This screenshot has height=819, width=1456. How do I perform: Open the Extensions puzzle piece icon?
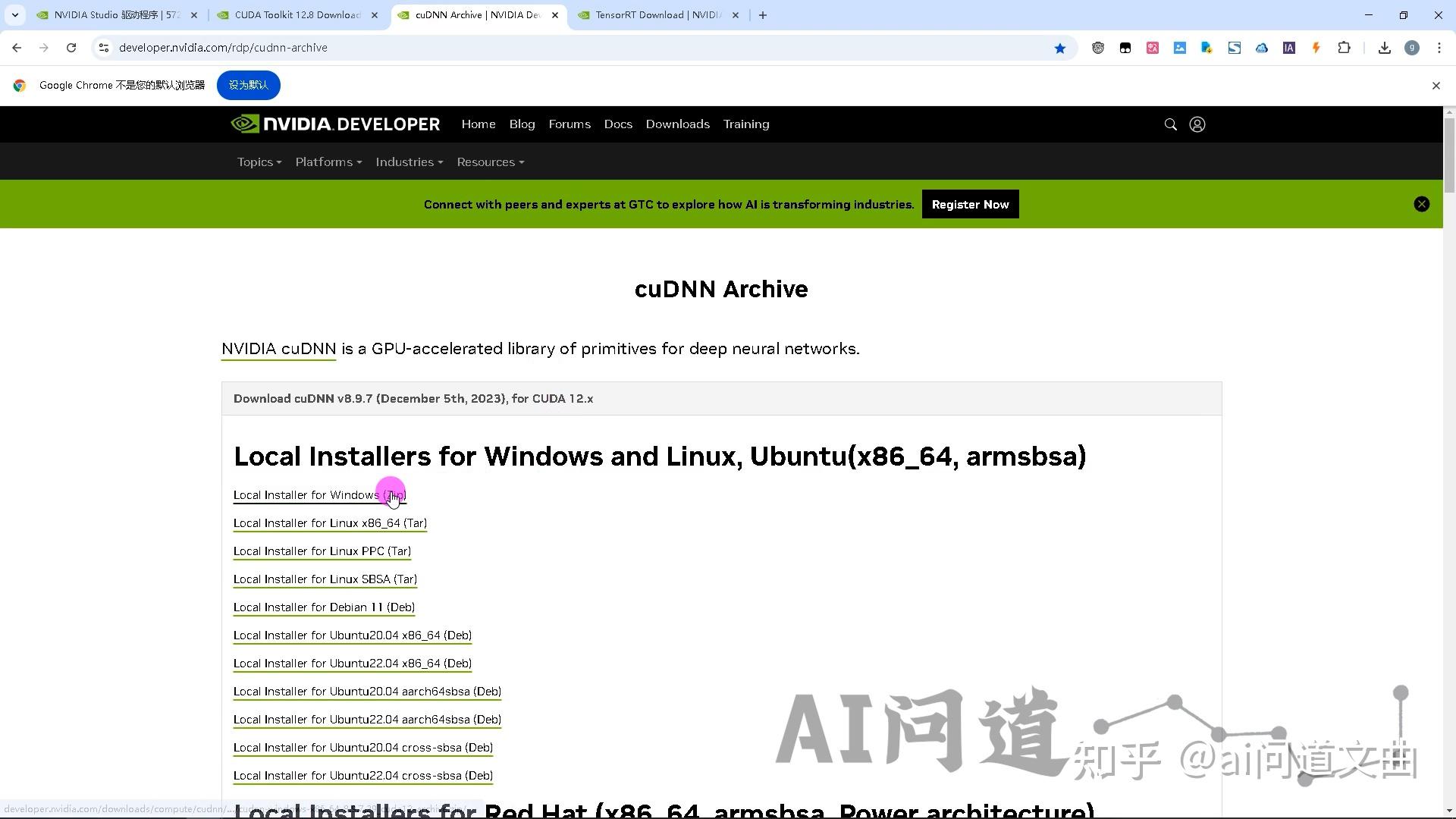coord(1344,47)
